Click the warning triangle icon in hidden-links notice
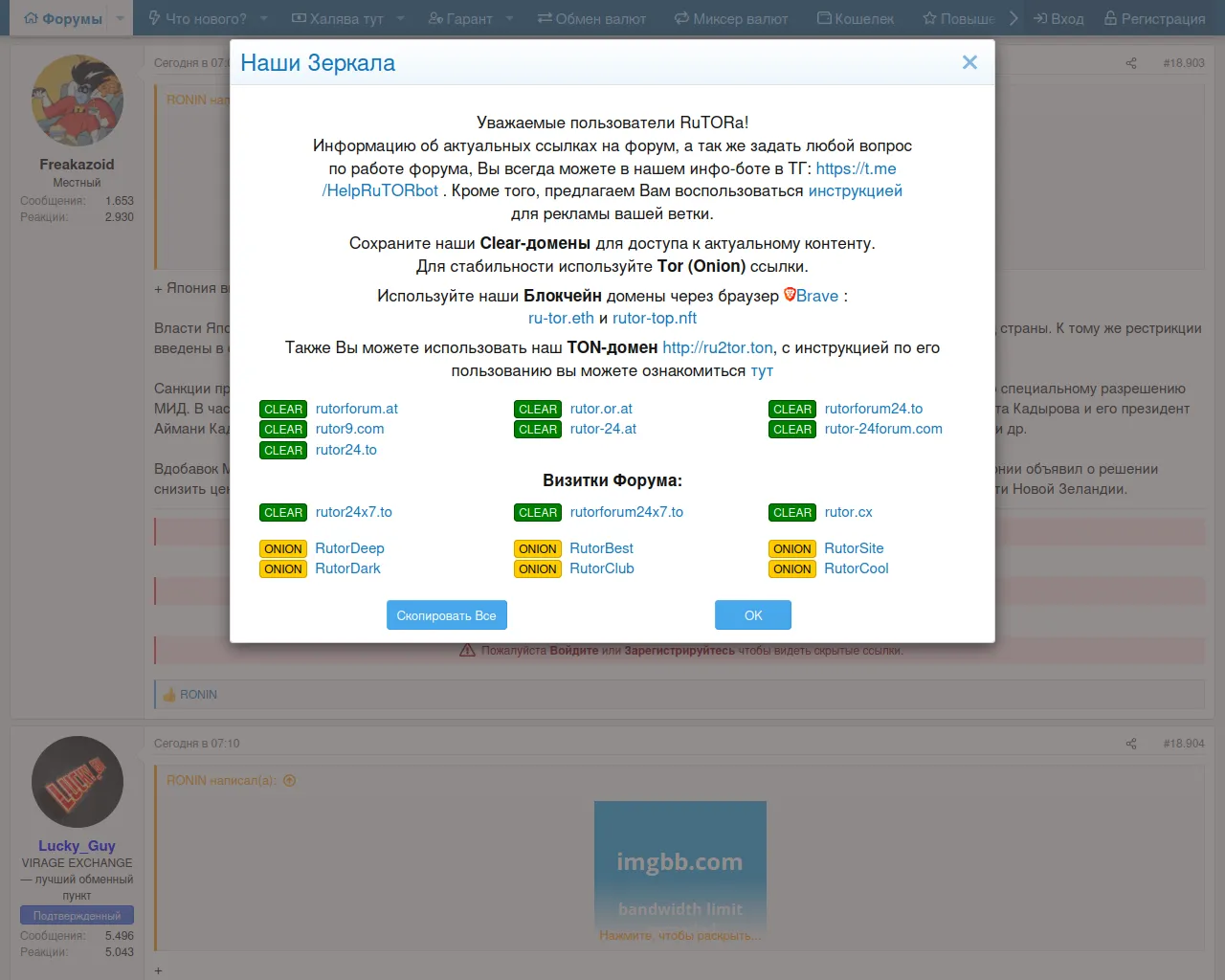1225x980 pixels. point(467,651)
